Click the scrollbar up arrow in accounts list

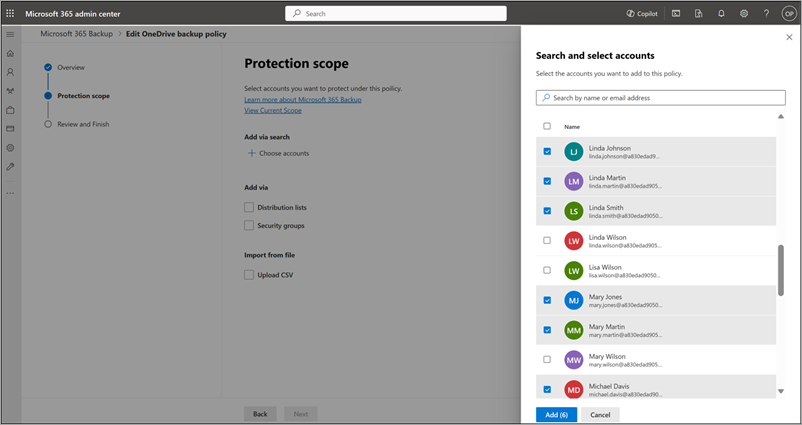point(781,117)
